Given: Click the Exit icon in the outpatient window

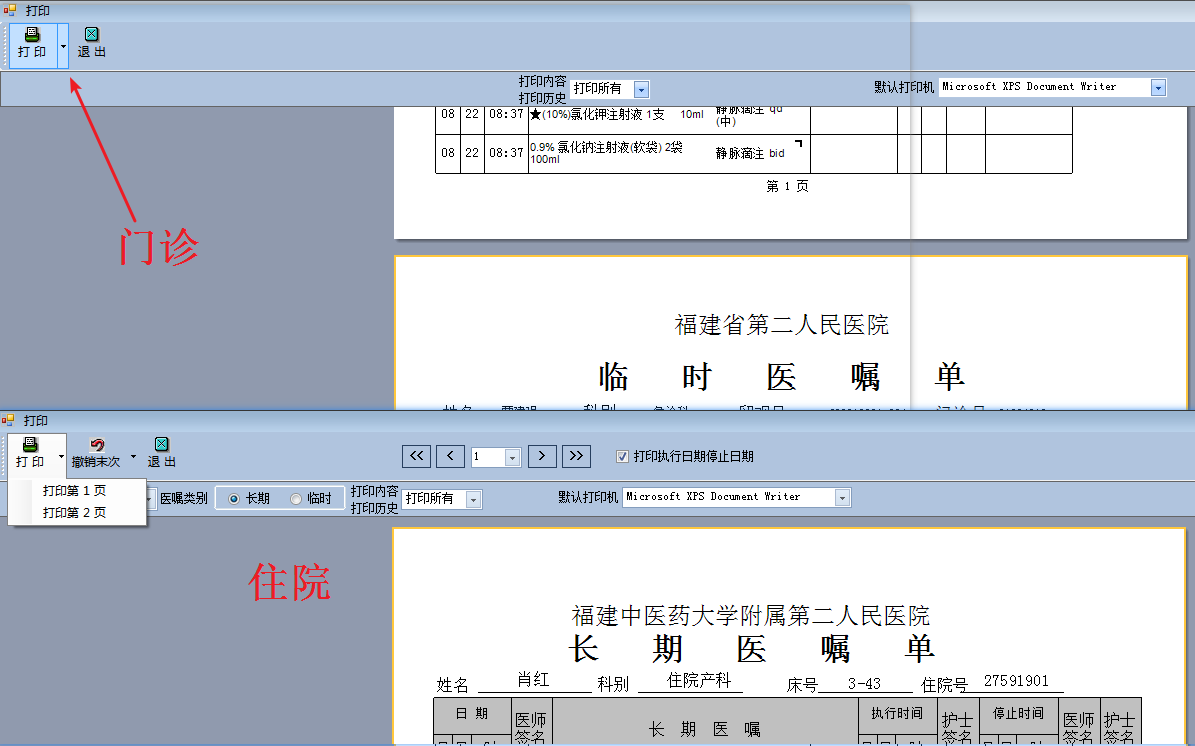Looking at the screenshot, I should (91, 34).
